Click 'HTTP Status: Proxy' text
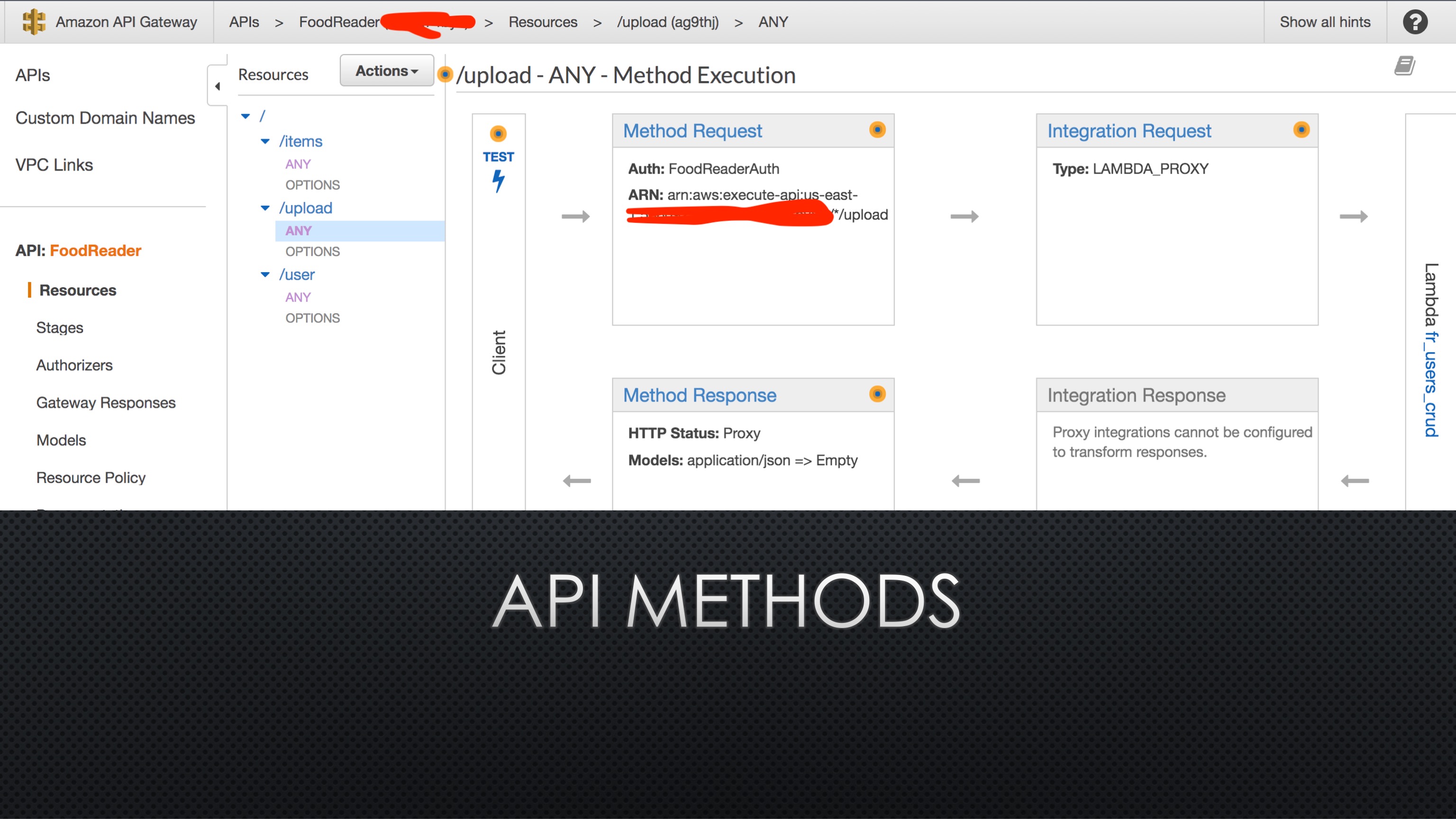 coord(694,433)
